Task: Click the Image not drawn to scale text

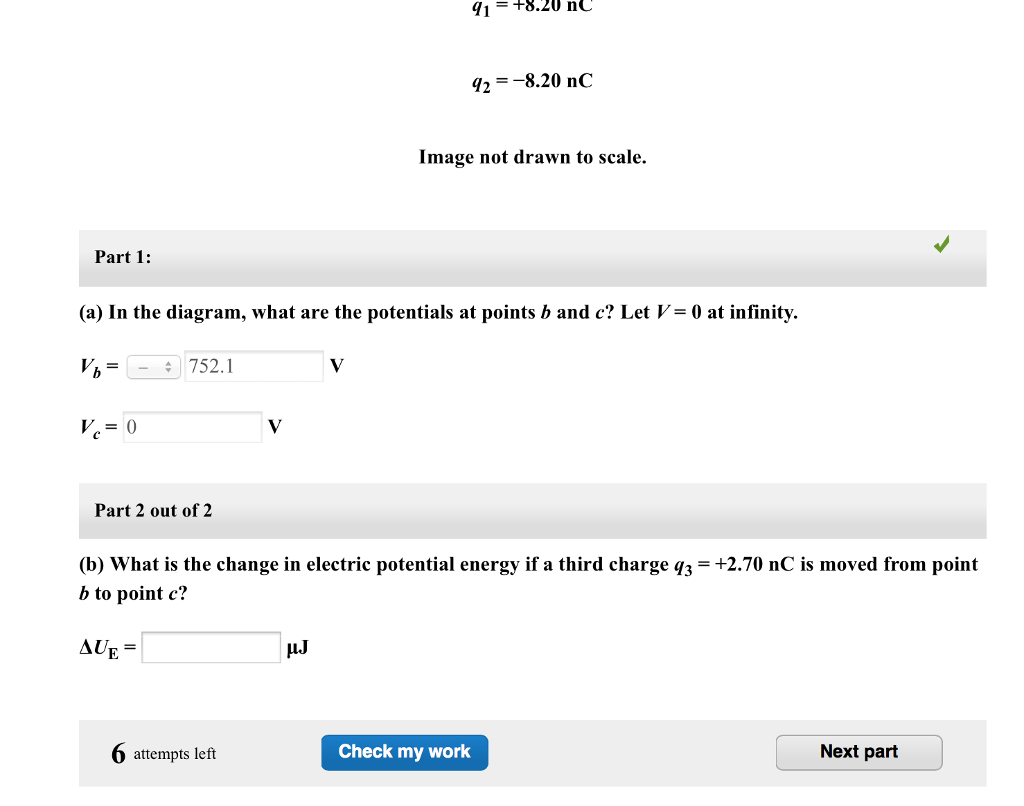Action: coord(532,157)
